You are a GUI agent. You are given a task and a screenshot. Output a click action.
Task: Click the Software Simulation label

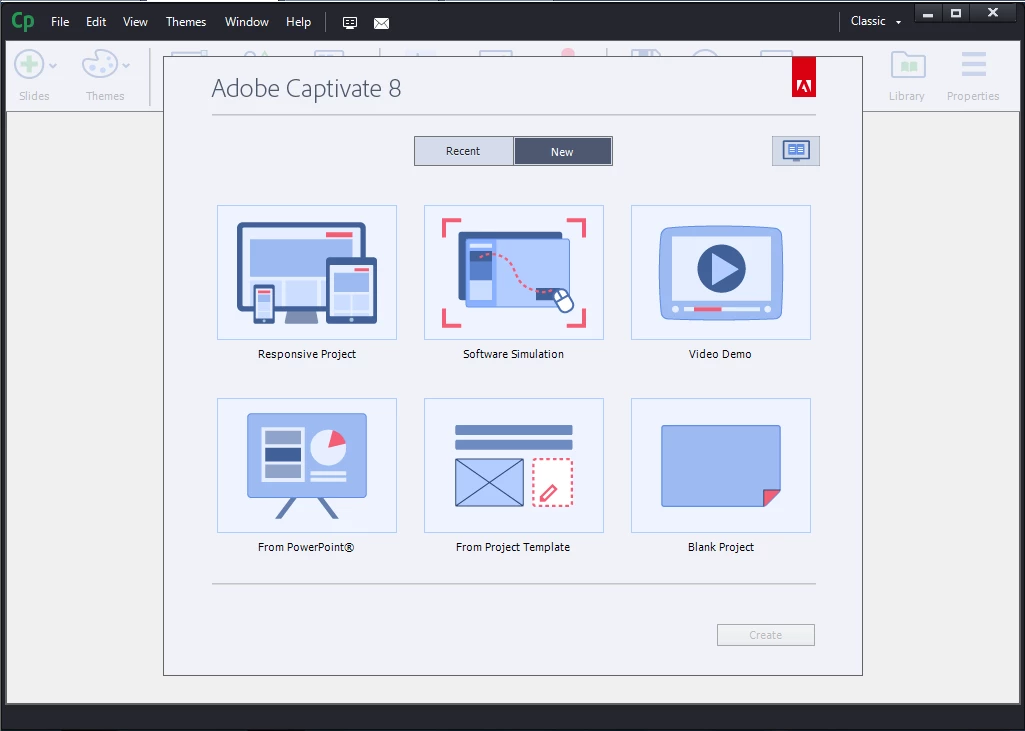tap(513, 354)
